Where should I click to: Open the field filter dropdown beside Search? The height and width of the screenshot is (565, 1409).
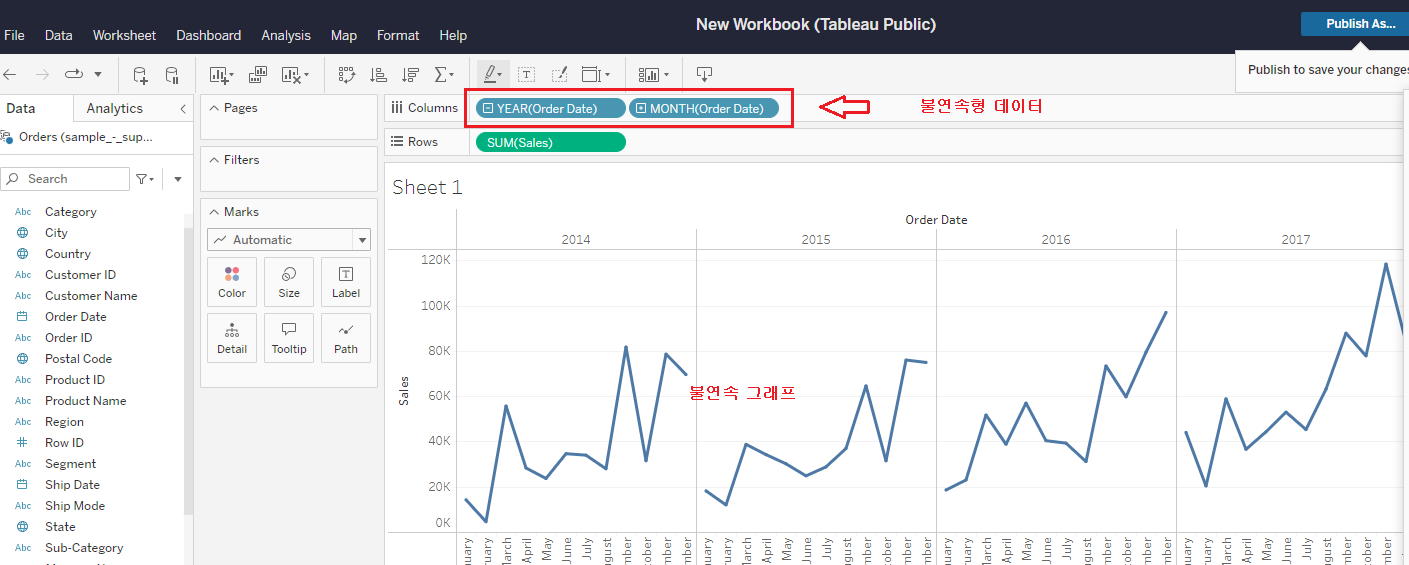[x=145, y=179]
